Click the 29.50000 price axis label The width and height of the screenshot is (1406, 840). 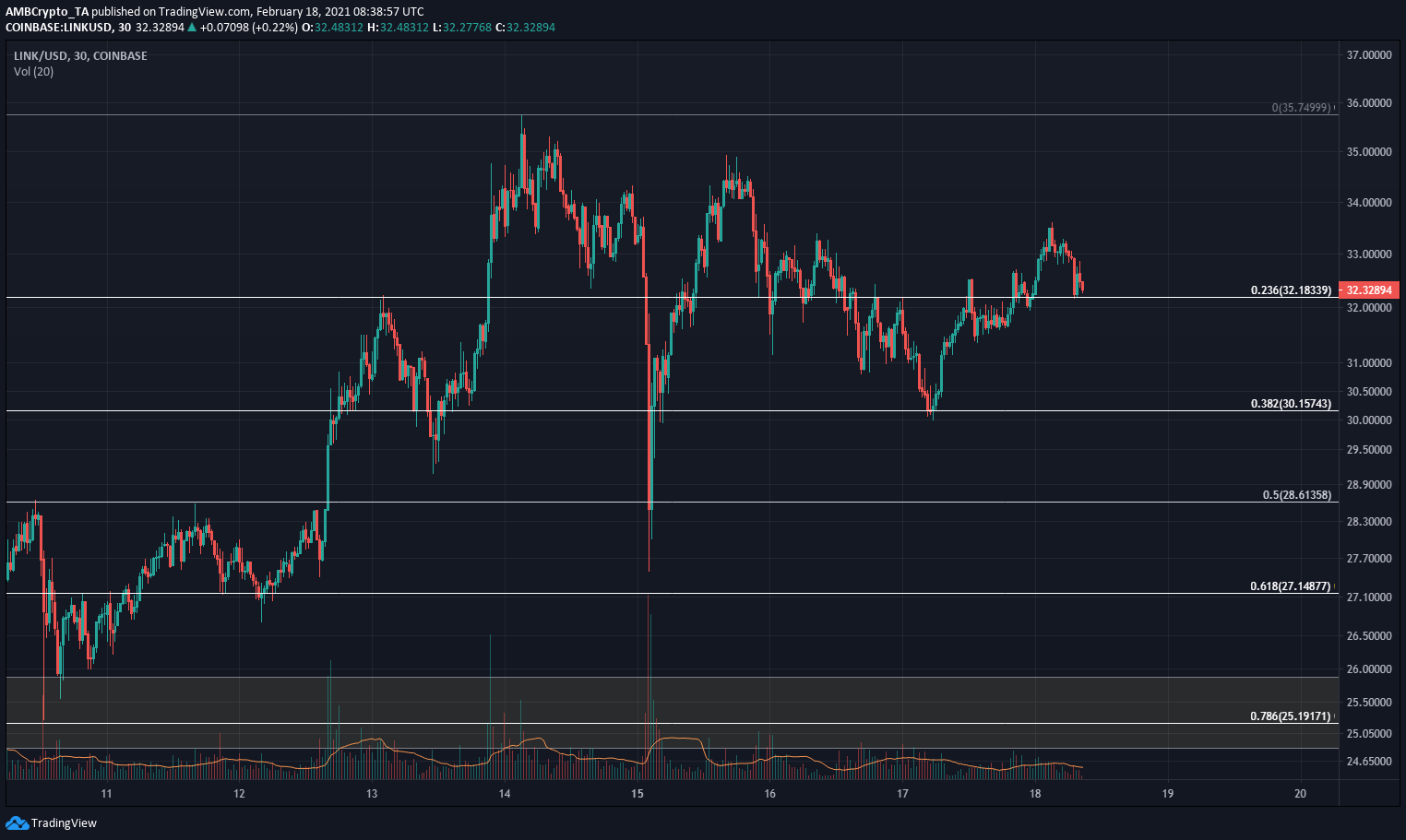coord(1369,450)
